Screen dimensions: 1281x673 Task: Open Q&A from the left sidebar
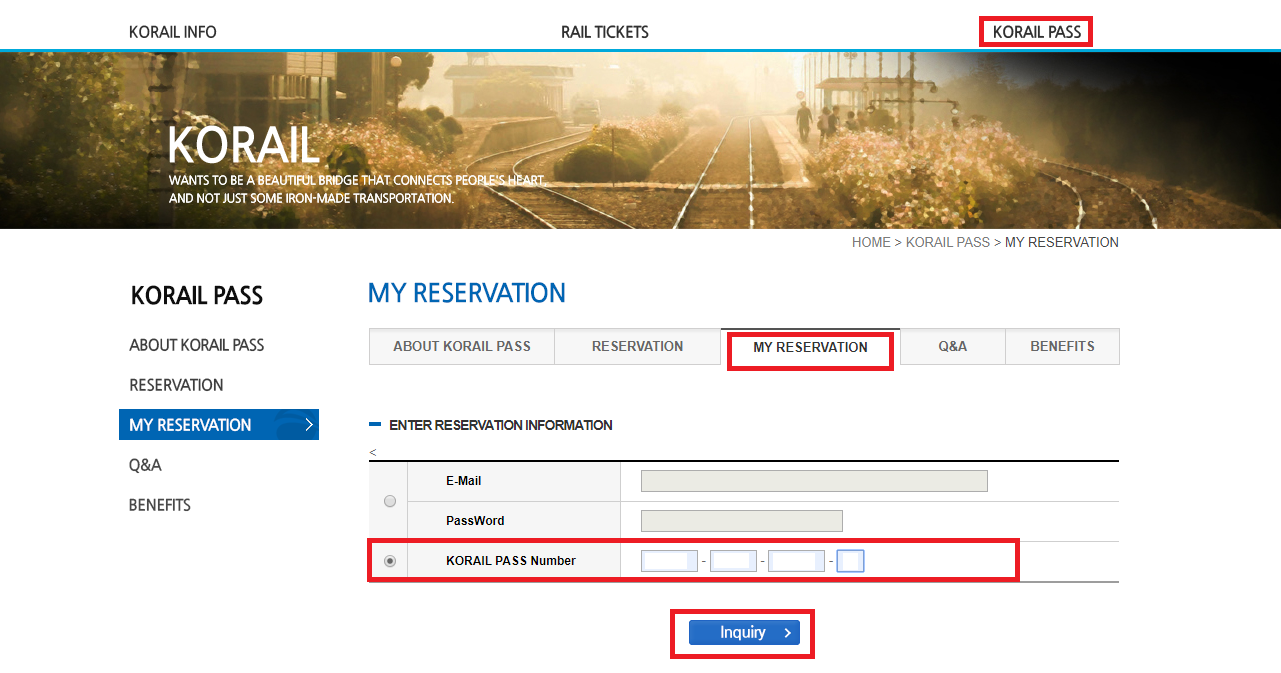coord(145,465)
